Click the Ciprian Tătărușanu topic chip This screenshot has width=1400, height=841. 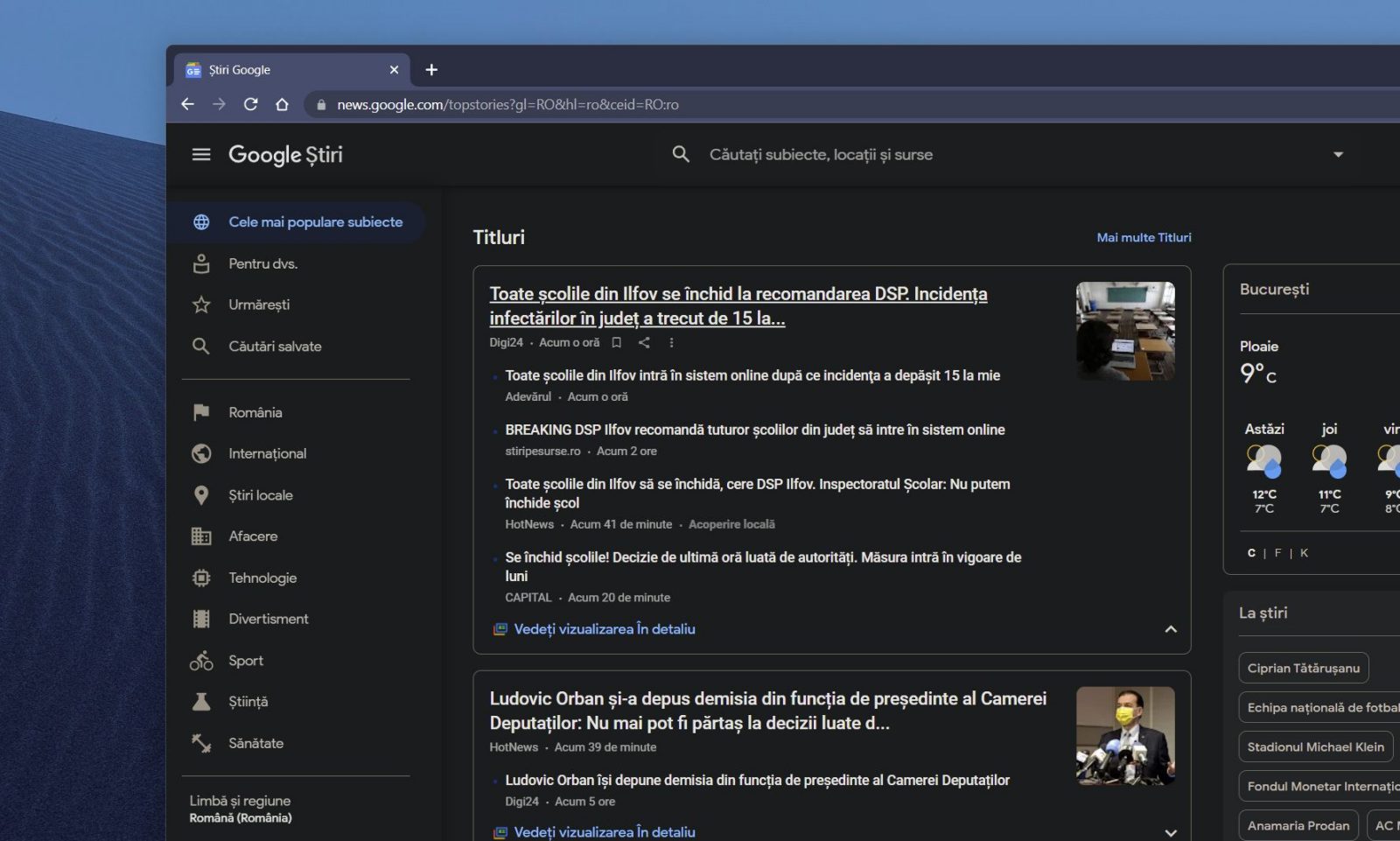(x=1304, y=669)
